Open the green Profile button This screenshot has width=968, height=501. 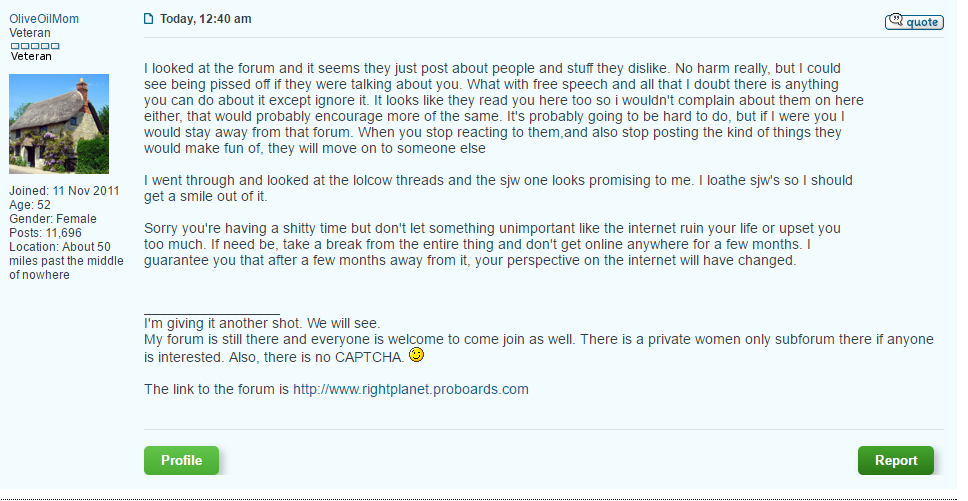182,460
